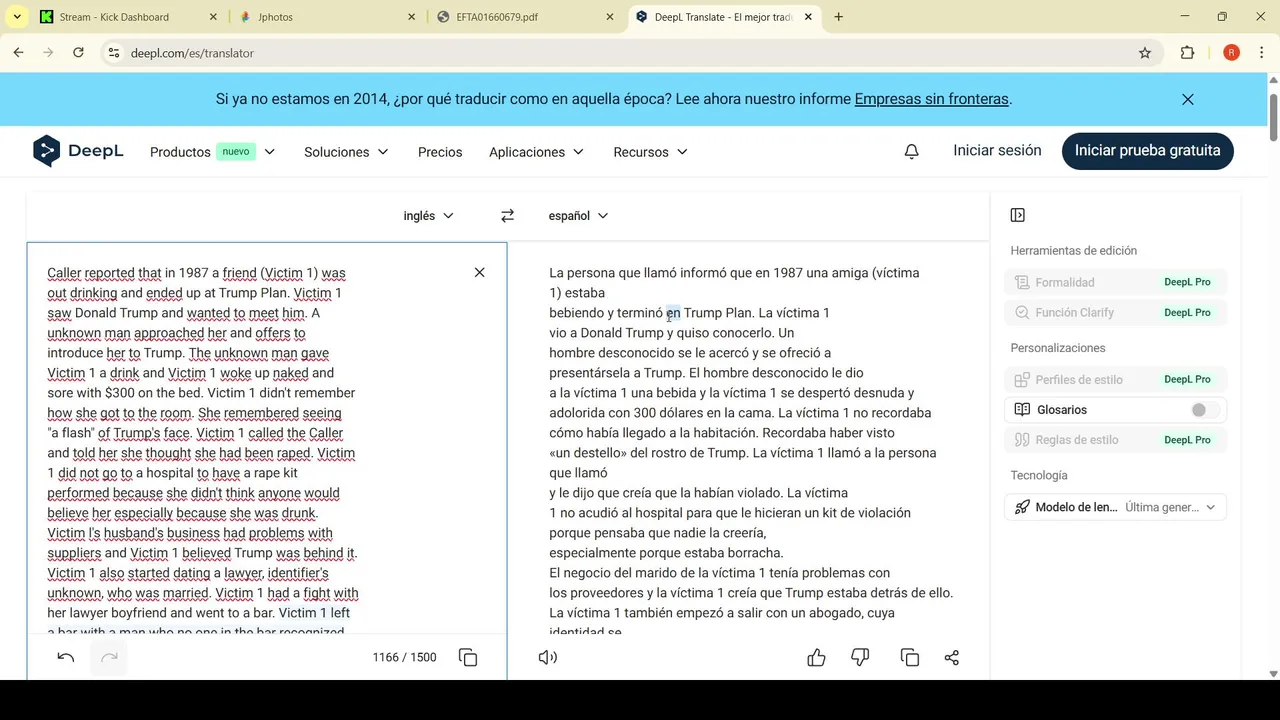
Task: Dismiss the blue banner
Action: (x=1188, y=99)
